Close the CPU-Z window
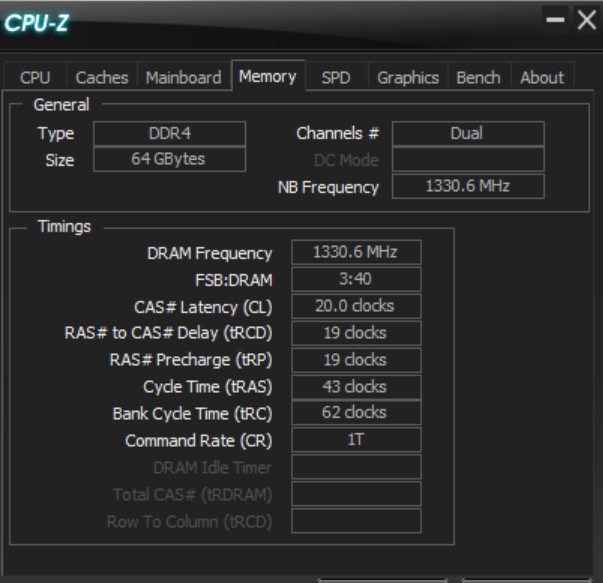The height and width of the screenshot is (583, 603). tap(585, 19)
